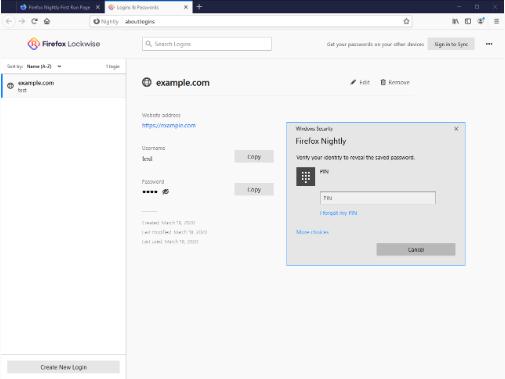Open the hamburger application menu
Image resolution: width=505 pixels, height=379 pixels.
point(496,21)
